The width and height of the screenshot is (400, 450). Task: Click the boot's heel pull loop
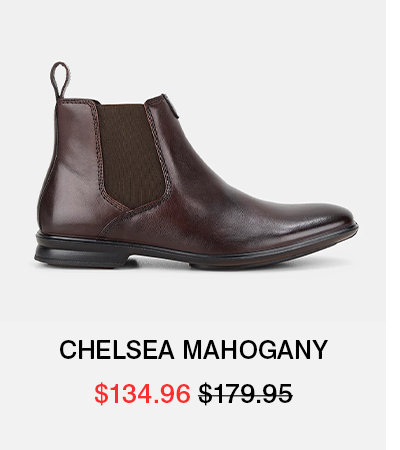[x=59, y=79]
